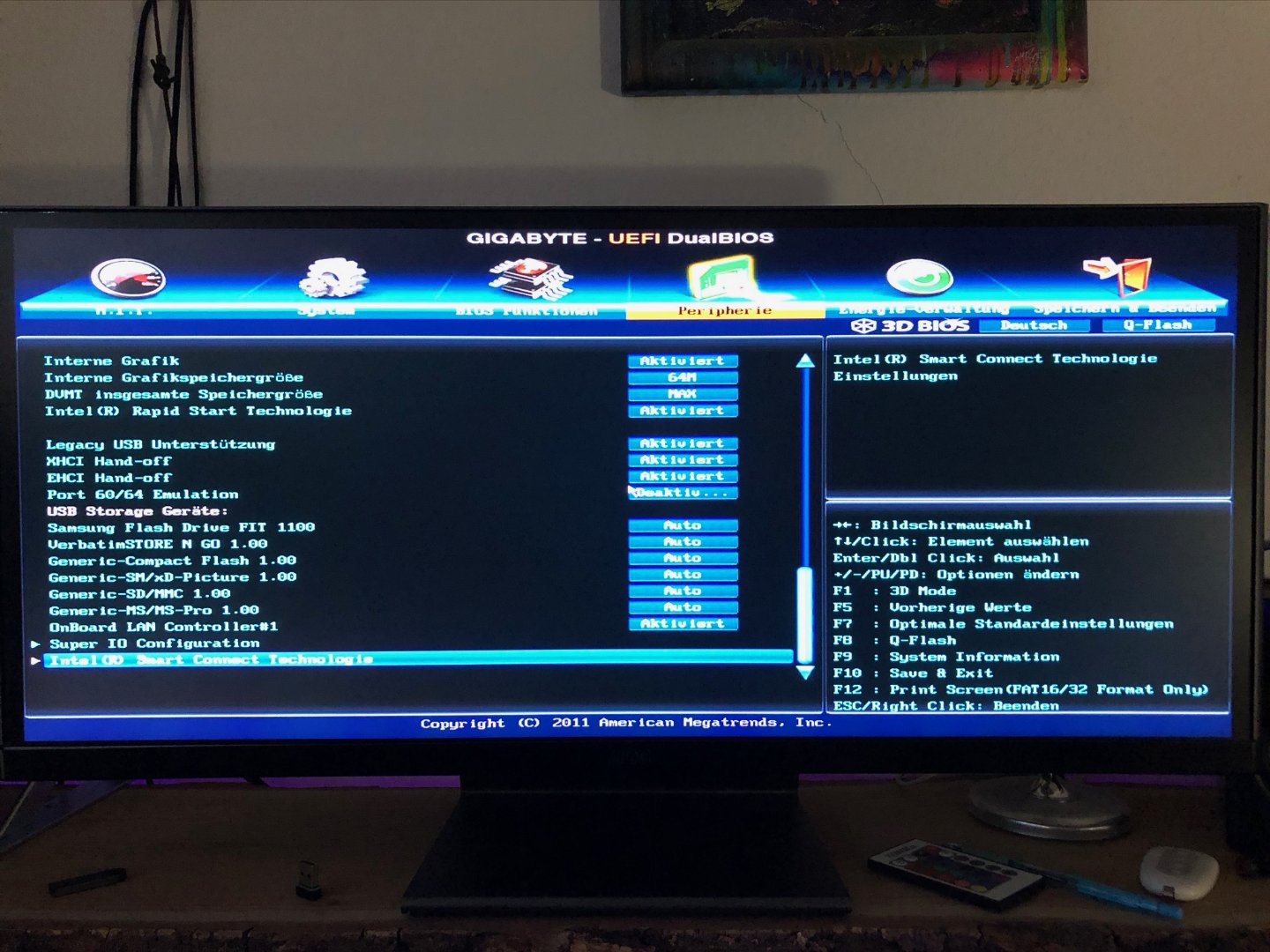This screenshot has width=1270, height=952.
Task: Click the 'Samsung Flash Drive FIT 1100' label
Action: click(x=181, y=527)
